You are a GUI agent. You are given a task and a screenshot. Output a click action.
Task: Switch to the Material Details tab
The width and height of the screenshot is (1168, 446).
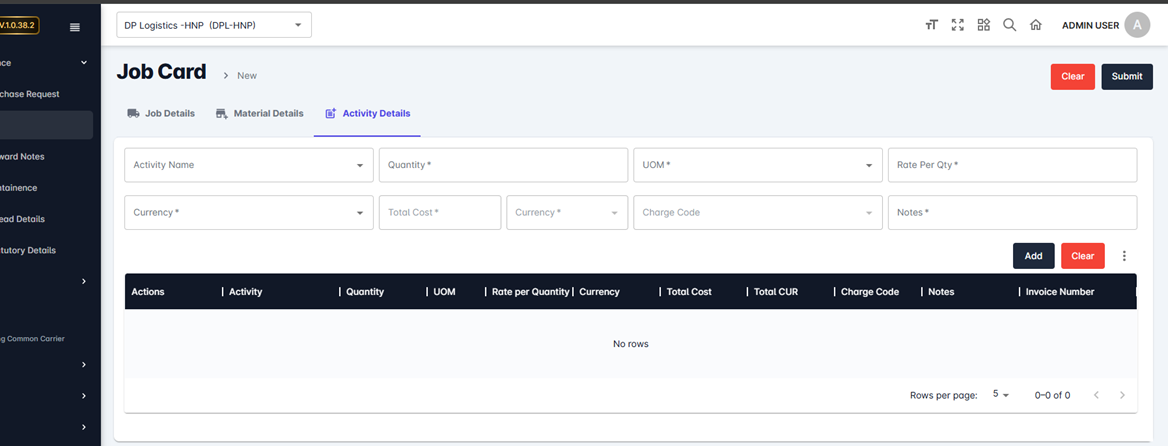point(260,114)
